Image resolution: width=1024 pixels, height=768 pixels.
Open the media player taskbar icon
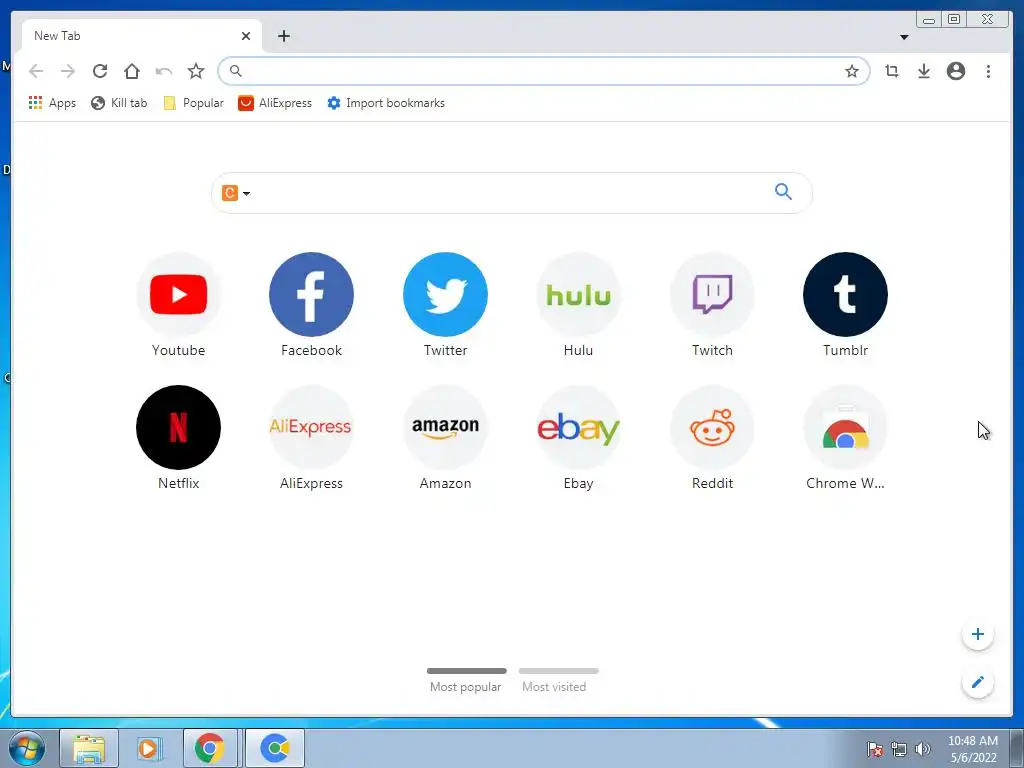[x=150, y=748]
